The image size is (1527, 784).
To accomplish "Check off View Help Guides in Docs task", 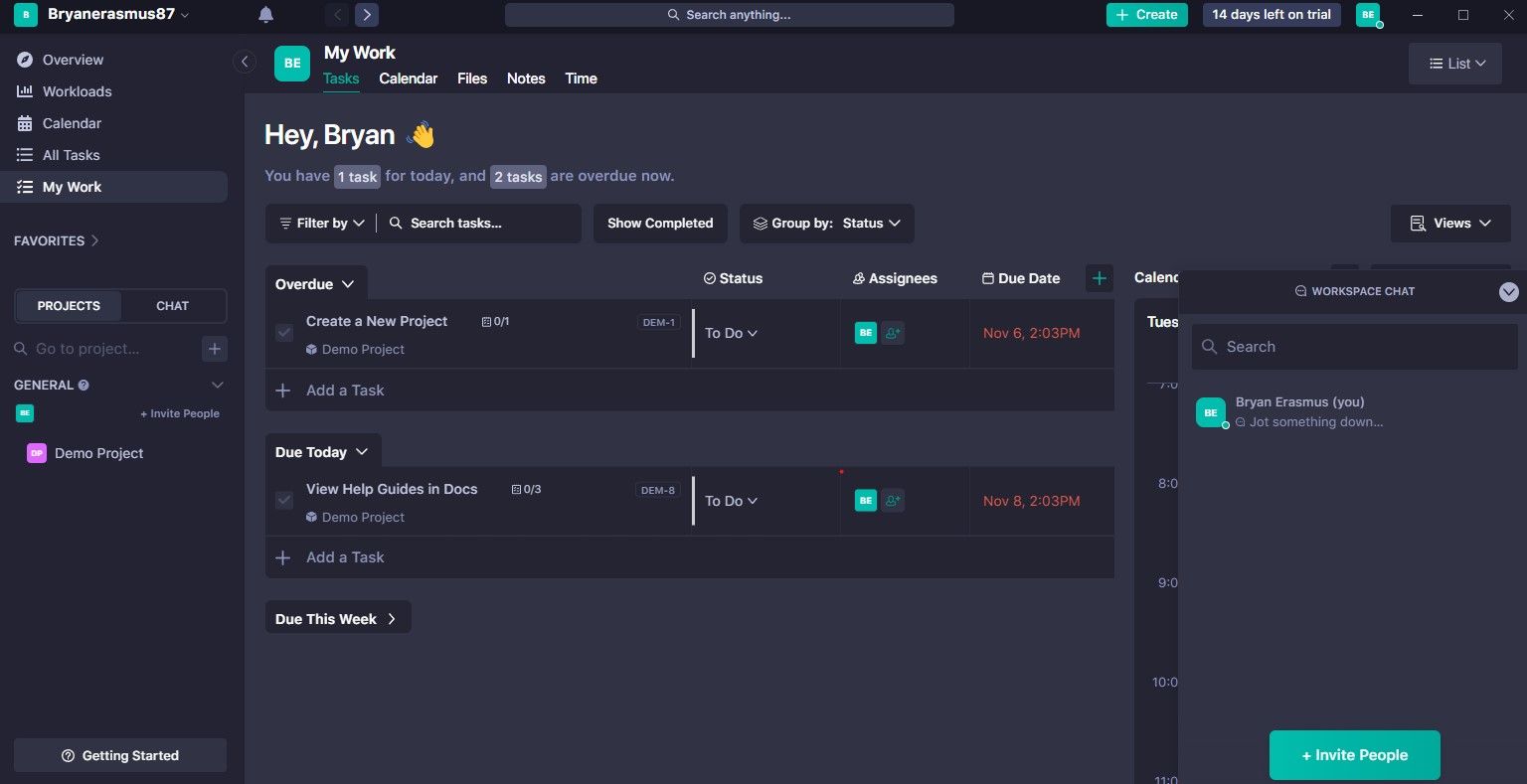I will tap(284, 501).
